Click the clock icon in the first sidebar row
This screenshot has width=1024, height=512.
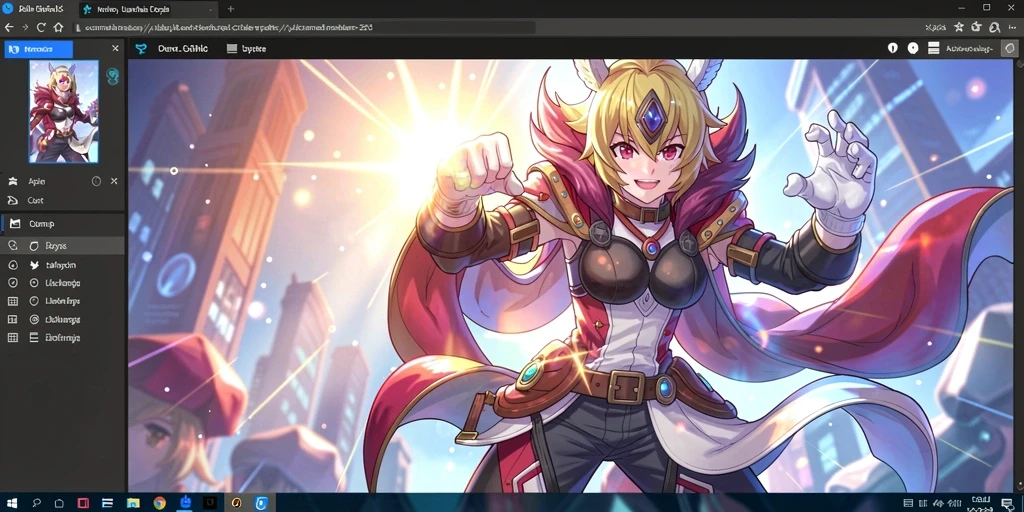pyautogui.click(x=96, y=181)
